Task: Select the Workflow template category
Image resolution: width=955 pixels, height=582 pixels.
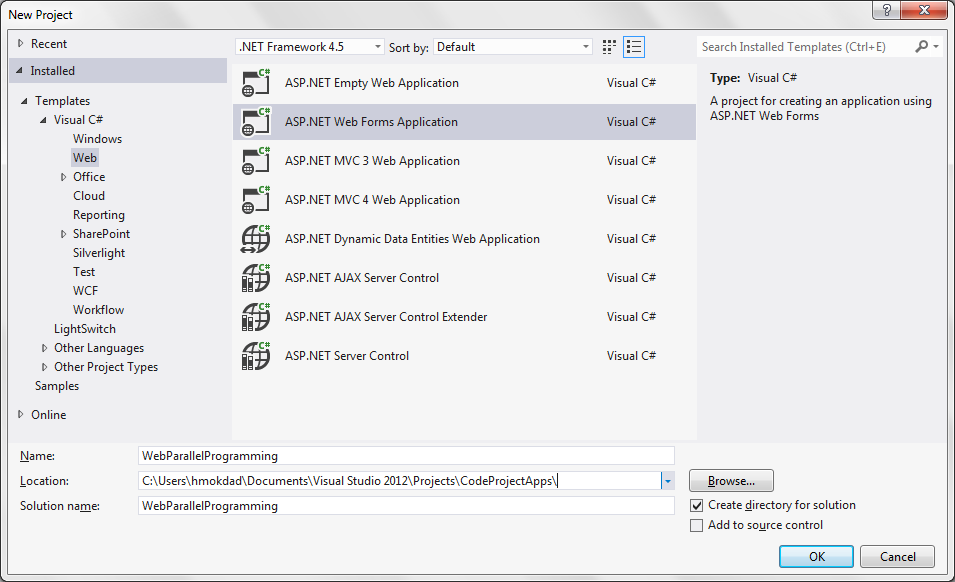Action: (x=99, y=310)
